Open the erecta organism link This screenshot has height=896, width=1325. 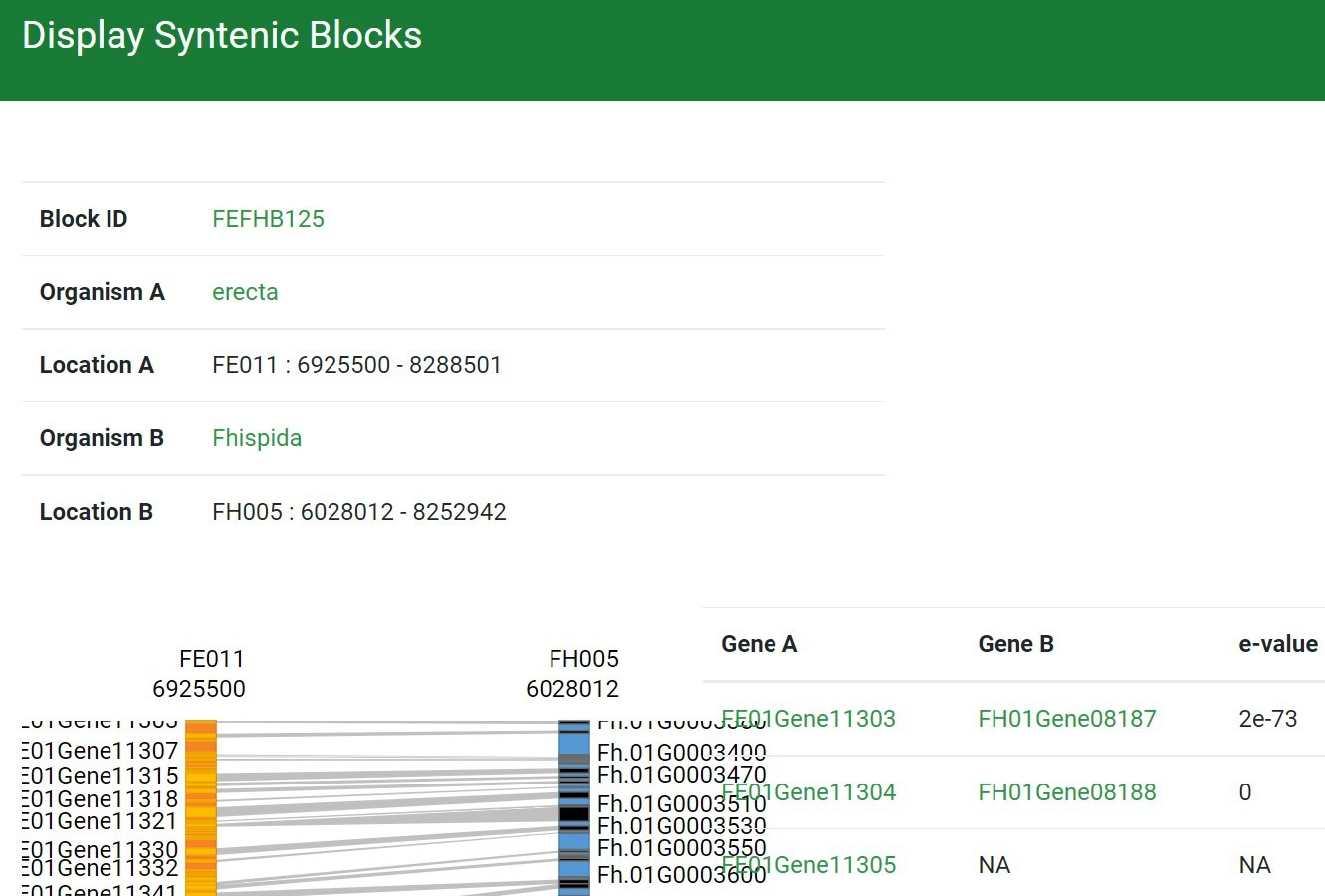click(245, 292)
